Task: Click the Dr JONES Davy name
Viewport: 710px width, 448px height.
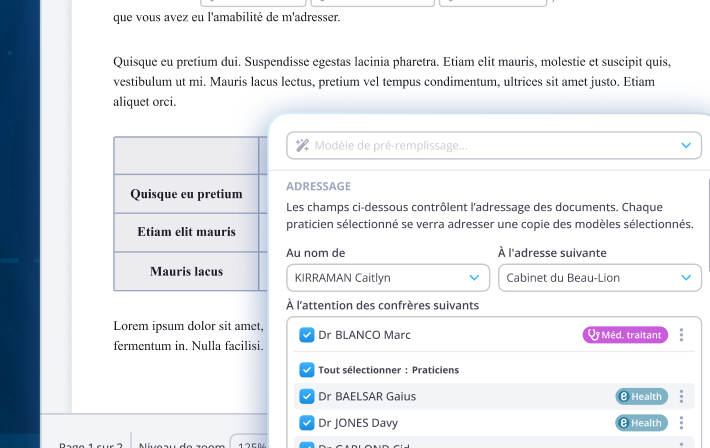Action: point(358,423)
